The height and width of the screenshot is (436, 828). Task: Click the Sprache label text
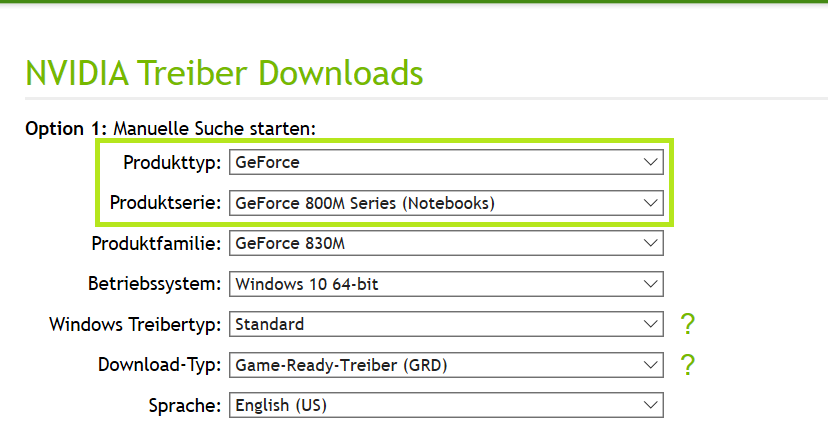point(182,405)
